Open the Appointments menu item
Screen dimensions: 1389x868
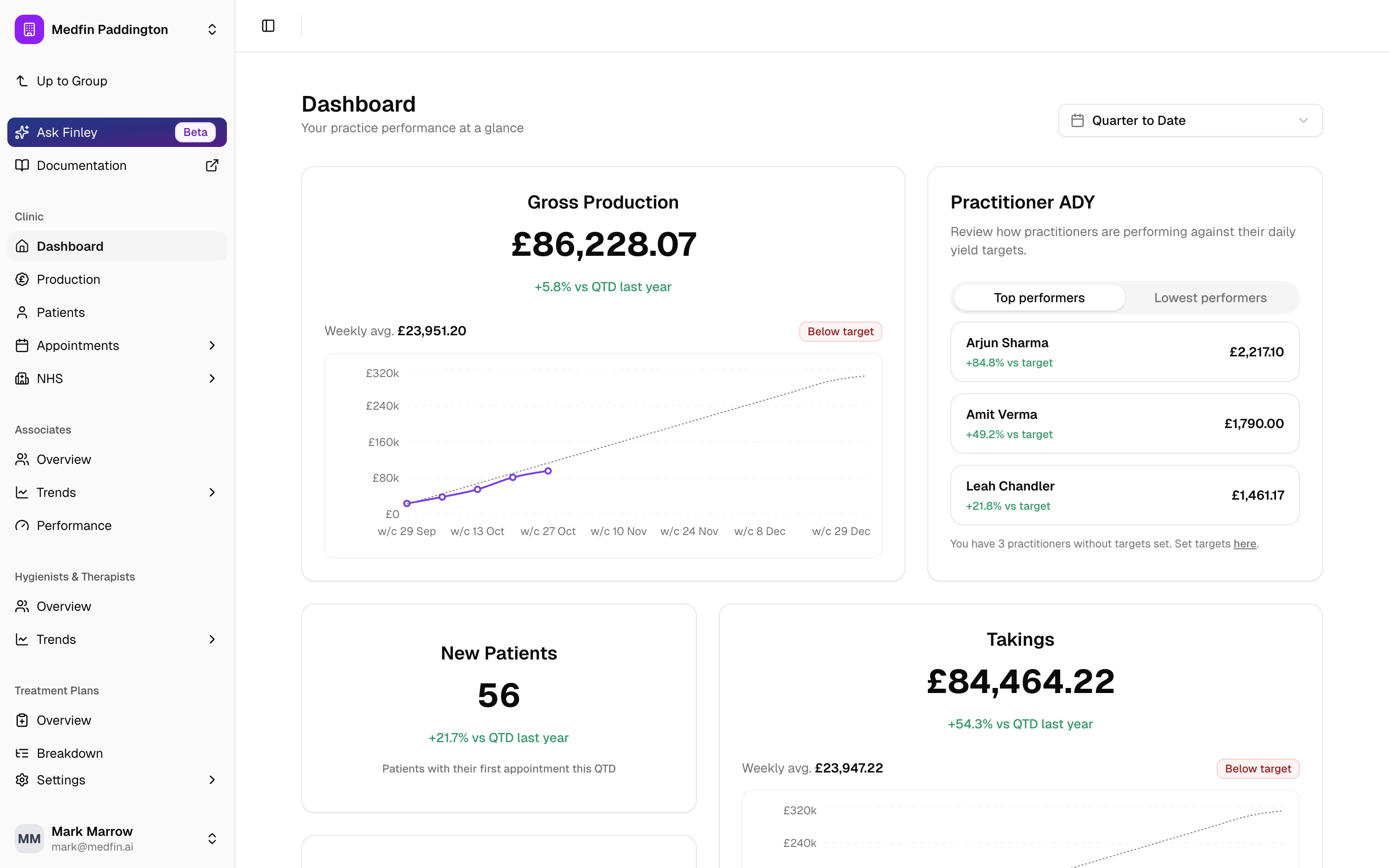click(117, 345)
